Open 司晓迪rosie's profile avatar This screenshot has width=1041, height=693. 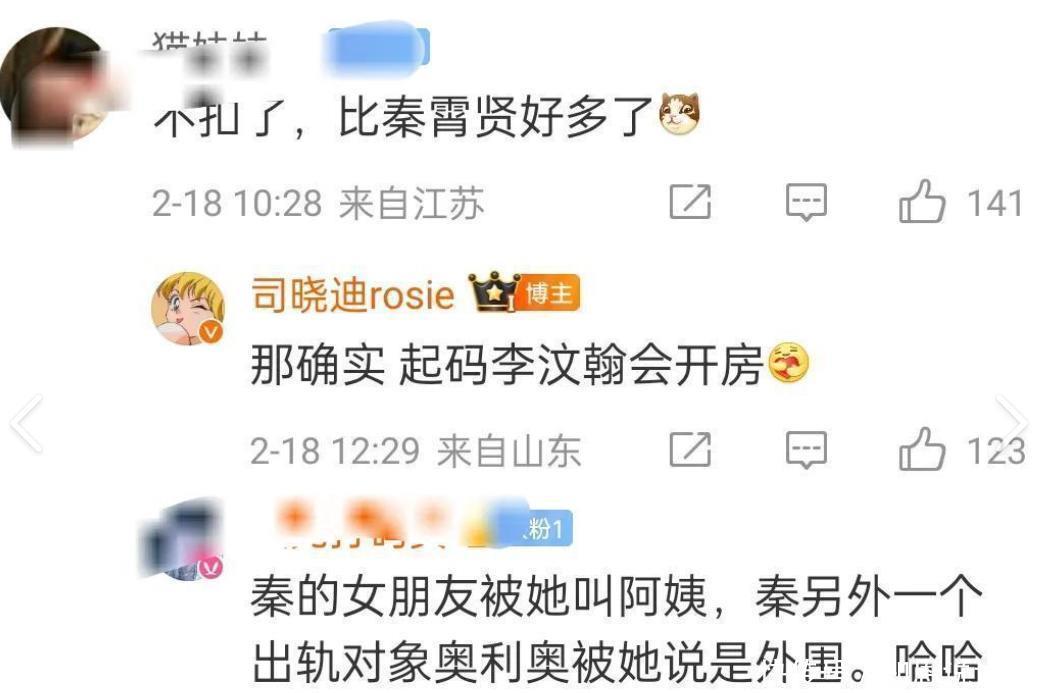coord(188,308)
